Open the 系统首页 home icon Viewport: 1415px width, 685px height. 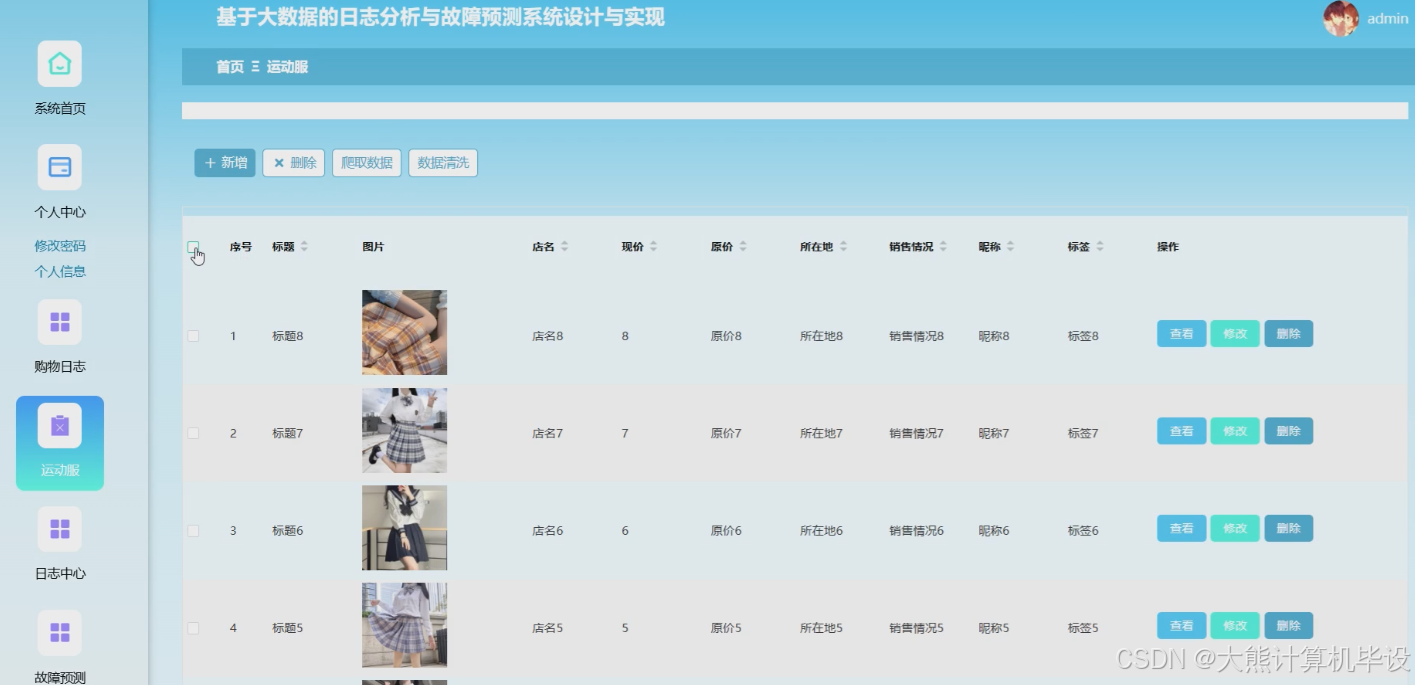coord(60,64)
